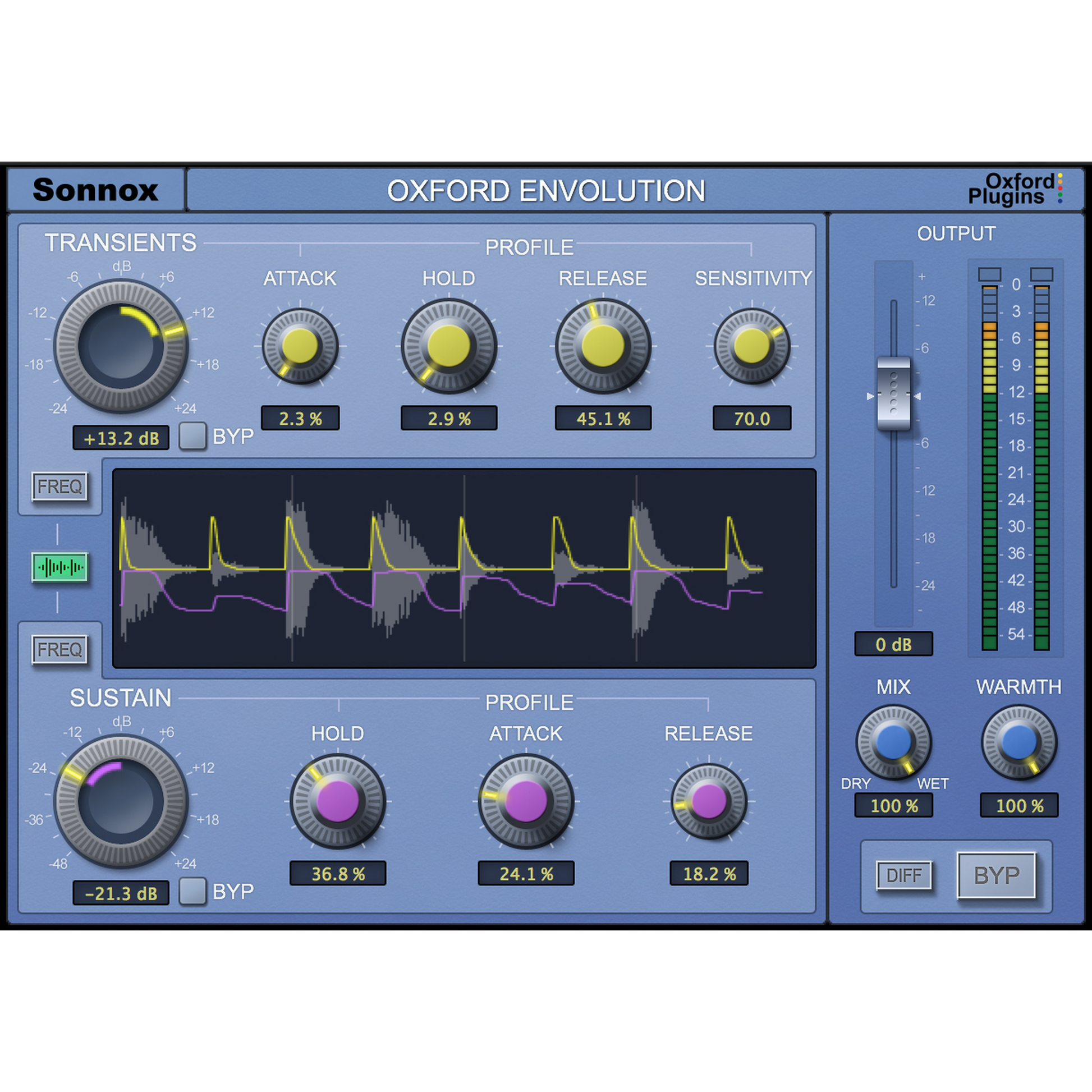Click the Sustain gain knob

point(121,801)
